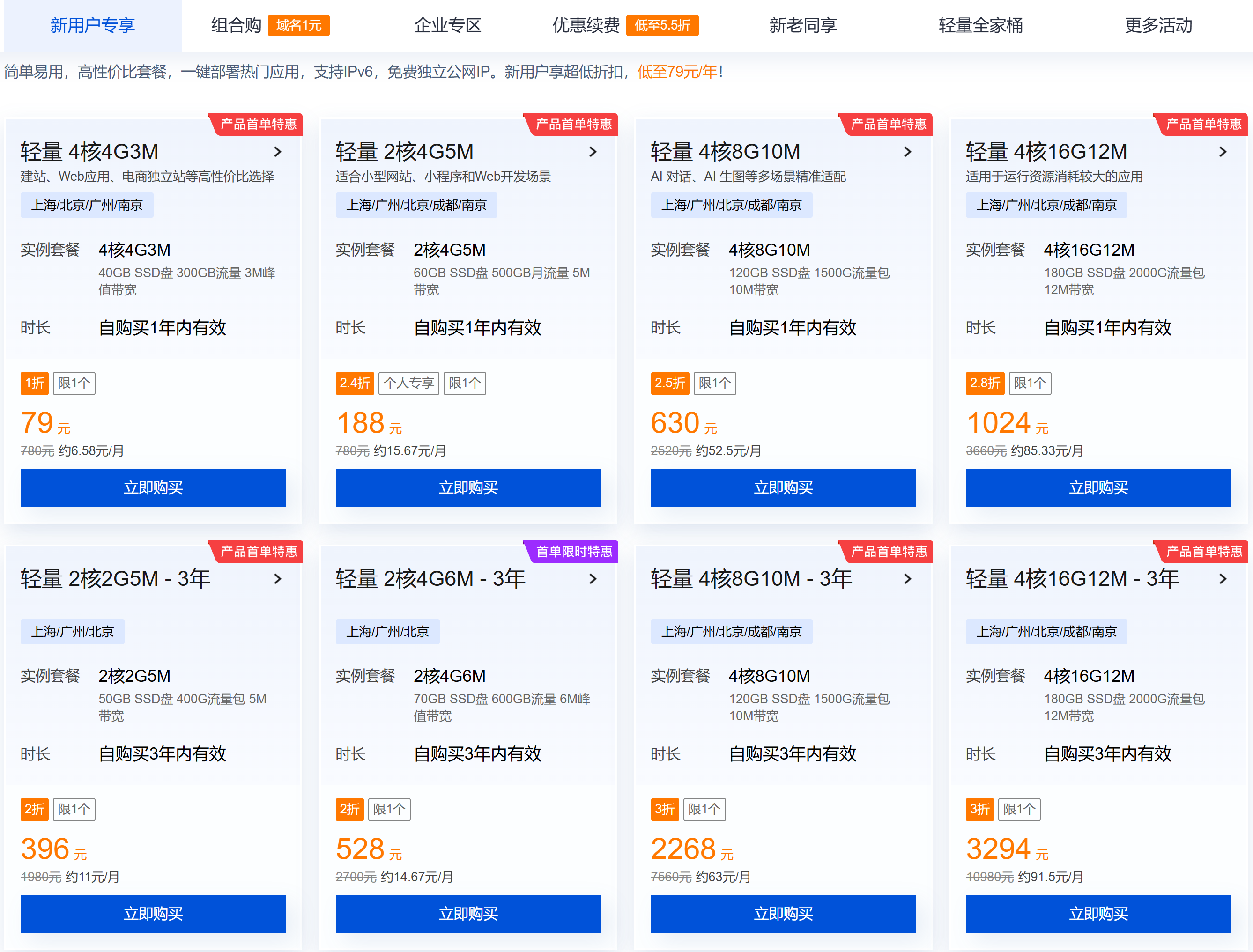Expand chevron on 轻量 2核2G5M - 3年 card
1253x952 pixels.
278,579
